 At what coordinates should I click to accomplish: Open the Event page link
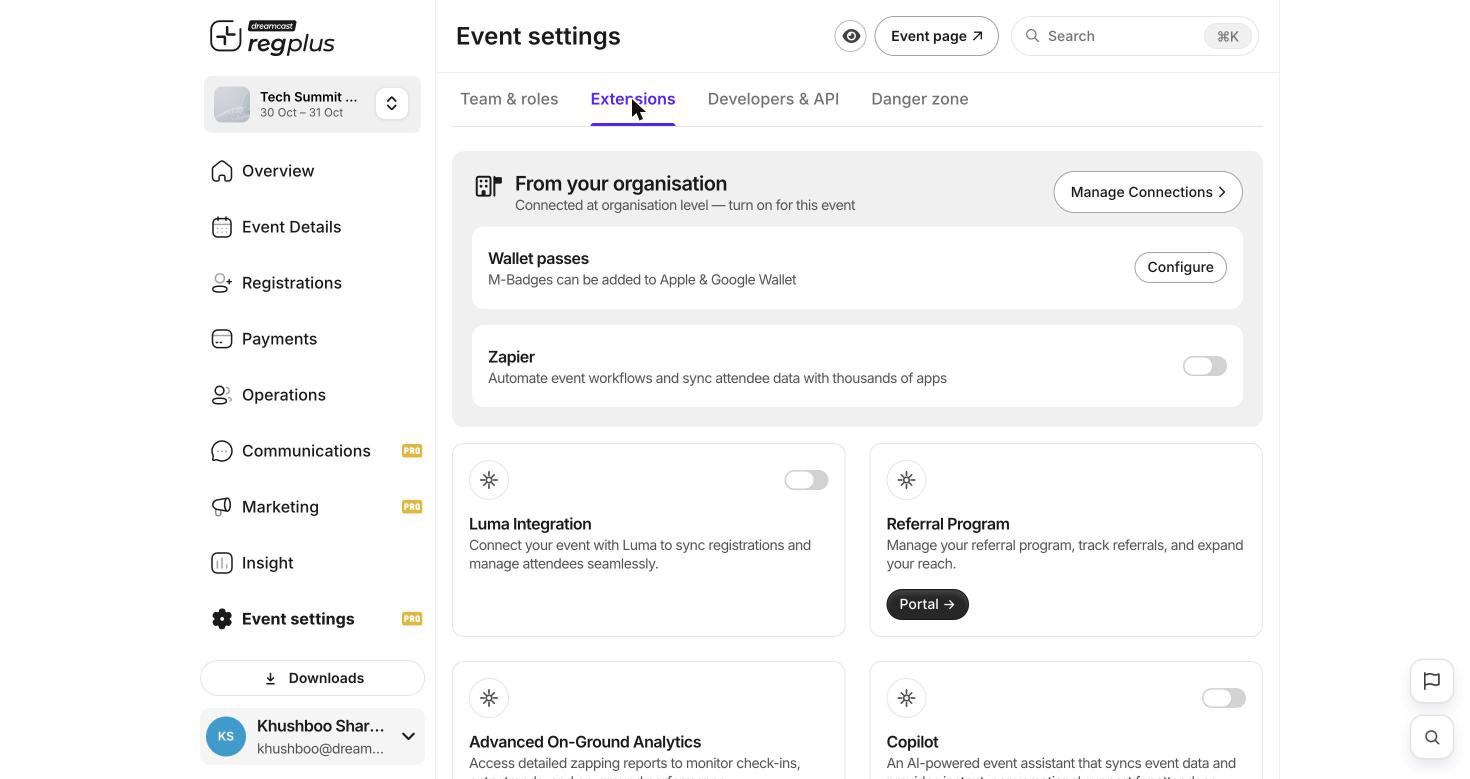point(937,36)
